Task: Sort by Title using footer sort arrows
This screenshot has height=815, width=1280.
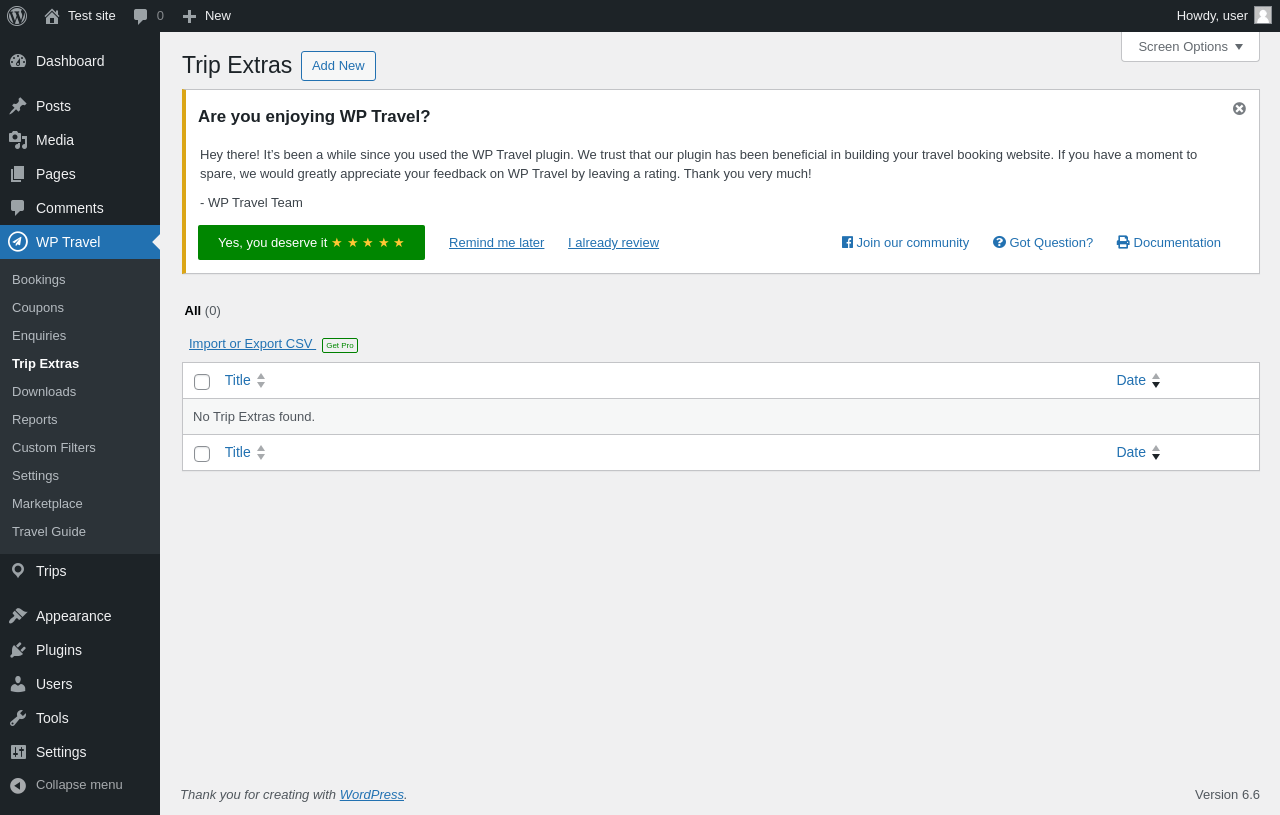Action: [x=261, y=452]
